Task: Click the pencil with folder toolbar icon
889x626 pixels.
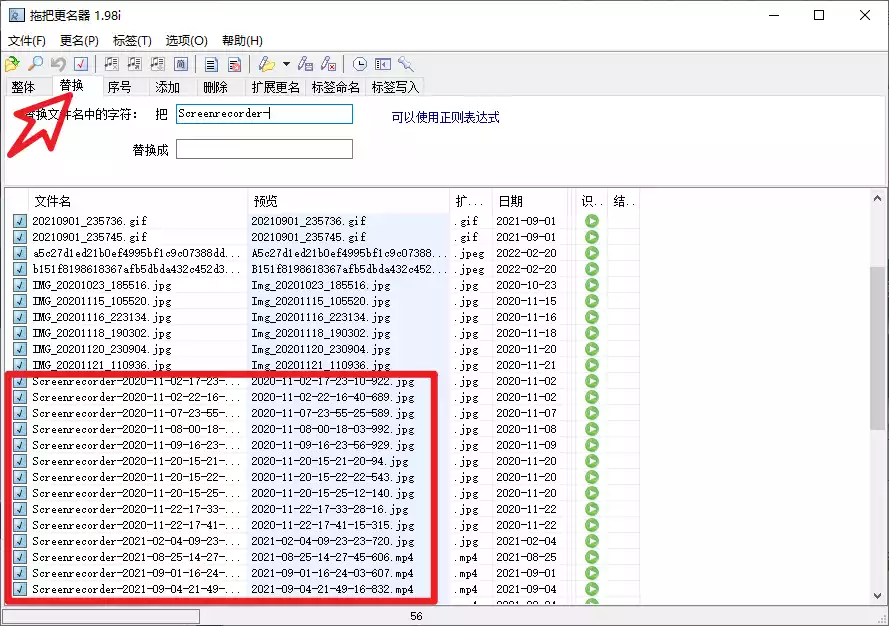Action: coord(266,64)
